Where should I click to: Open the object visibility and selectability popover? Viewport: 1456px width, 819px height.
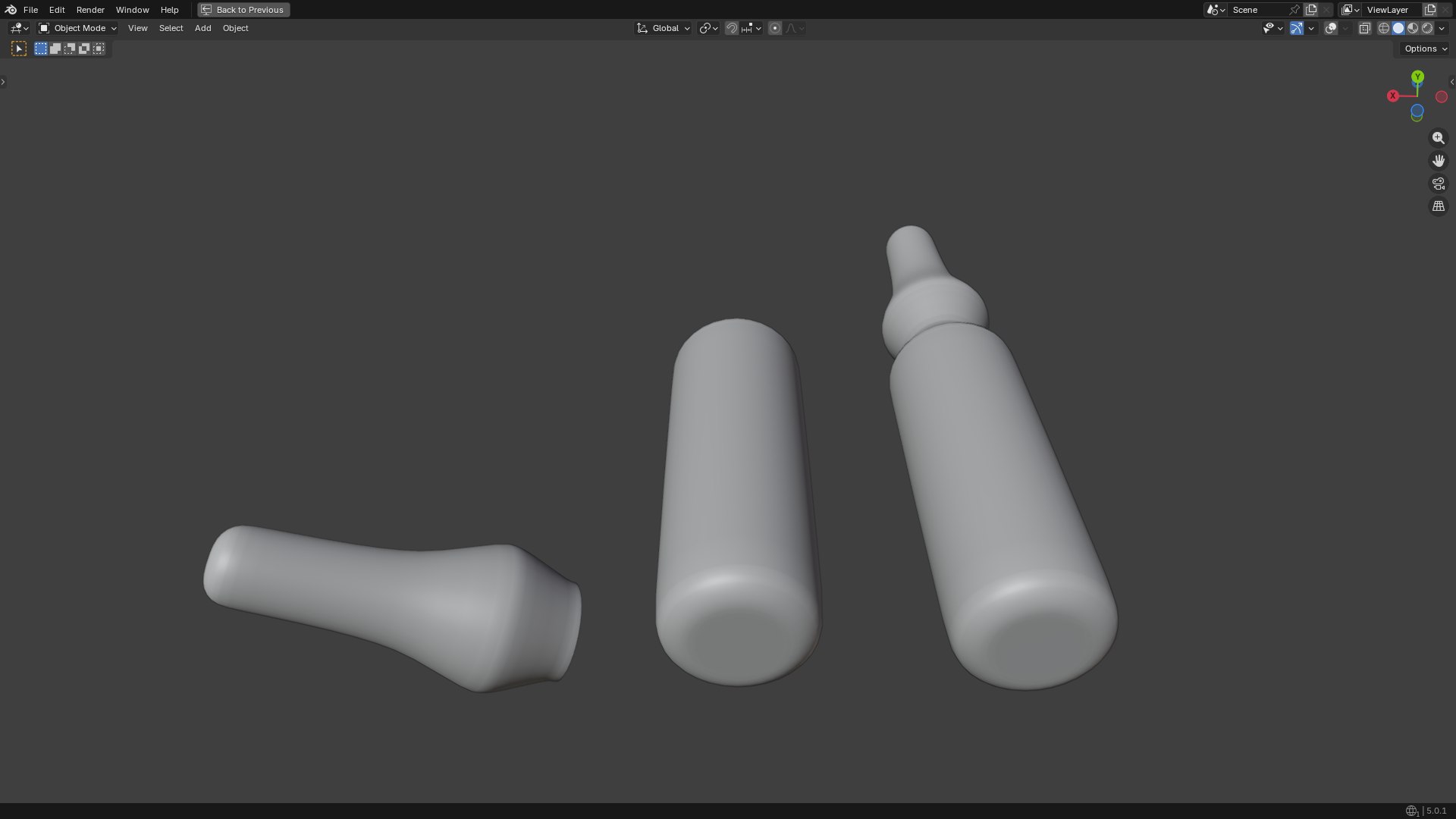pyautogui.click(x=1272, y=28)
